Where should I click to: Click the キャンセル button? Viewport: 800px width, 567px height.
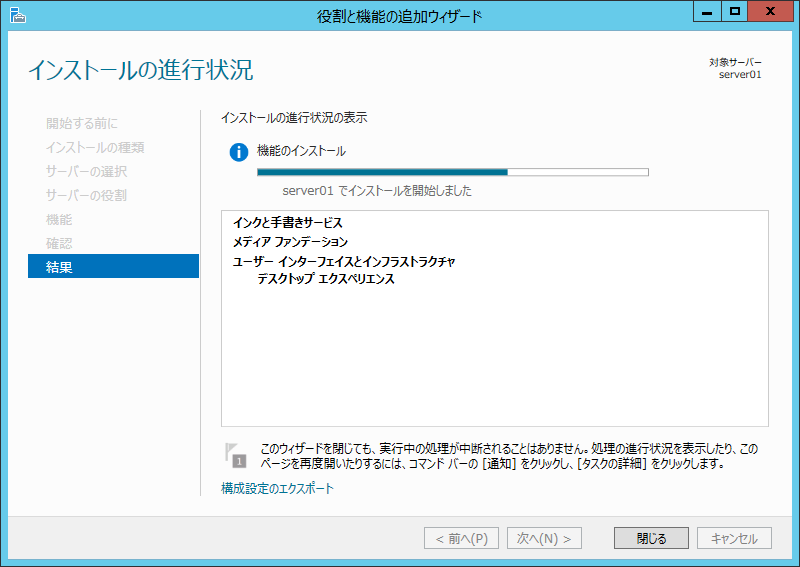tap(735, 538)
